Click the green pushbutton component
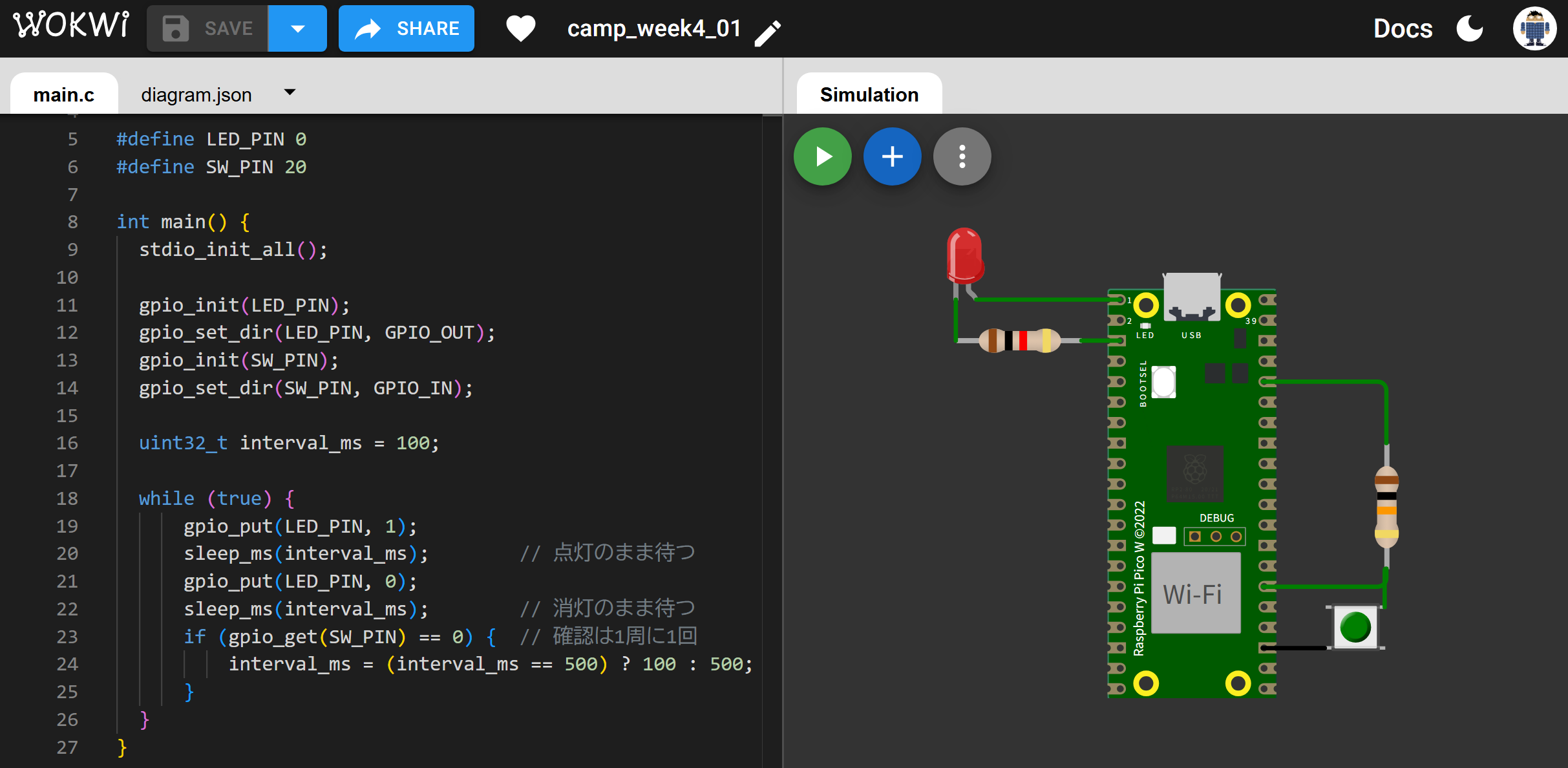1568x768 pixels. (x=1355, y=627)
